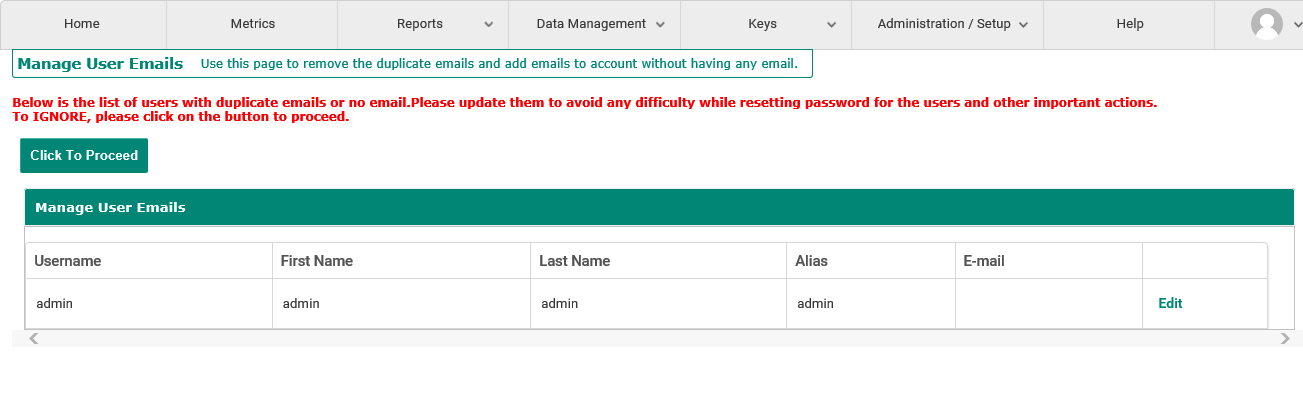Click the left arrow of horizontal scrollbar
The width and height of the screenshot is (1303, 412).
point(33,339)
